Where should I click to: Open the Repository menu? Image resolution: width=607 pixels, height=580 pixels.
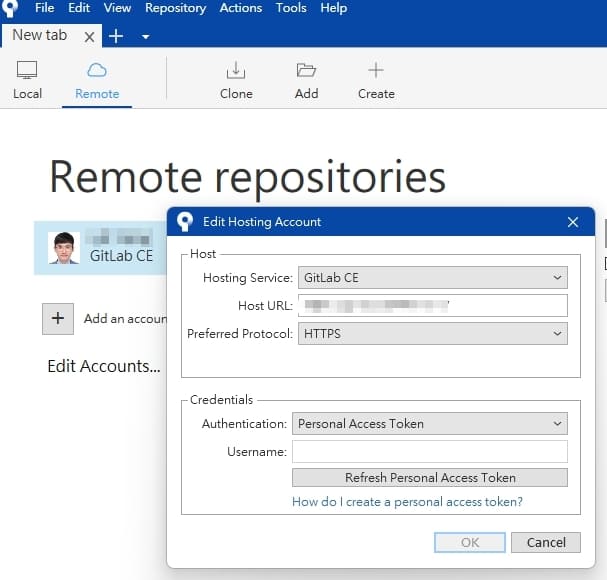coord(175,8)
